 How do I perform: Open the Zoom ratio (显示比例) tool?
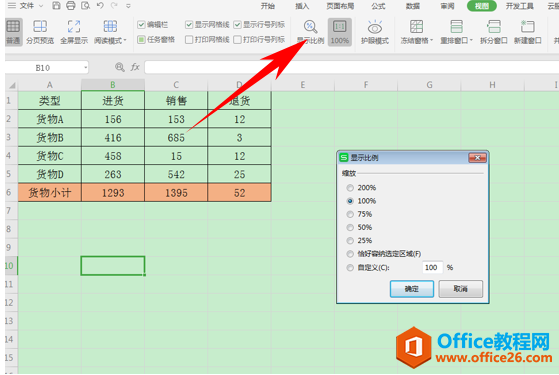coord(310,31)
